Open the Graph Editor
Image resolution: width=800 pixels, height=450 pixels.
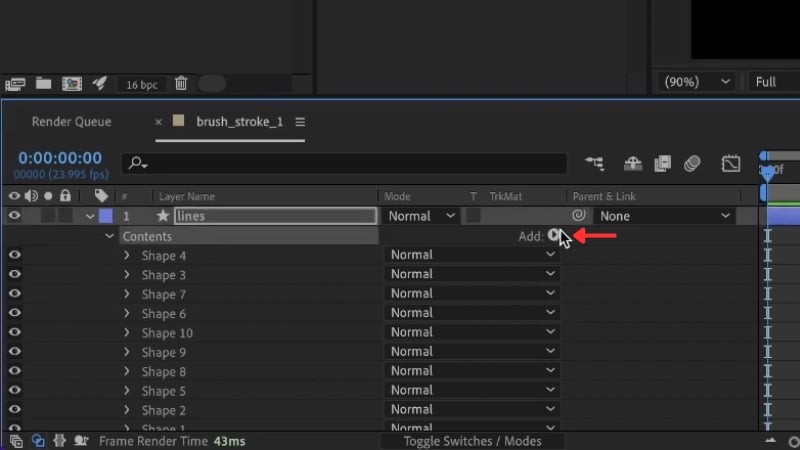click(x=731, y=163)
